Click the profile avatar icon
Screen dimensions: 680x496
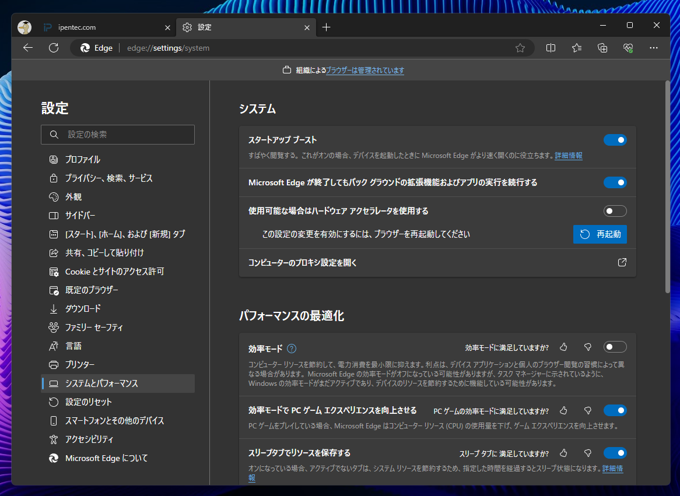pos(24,27)
